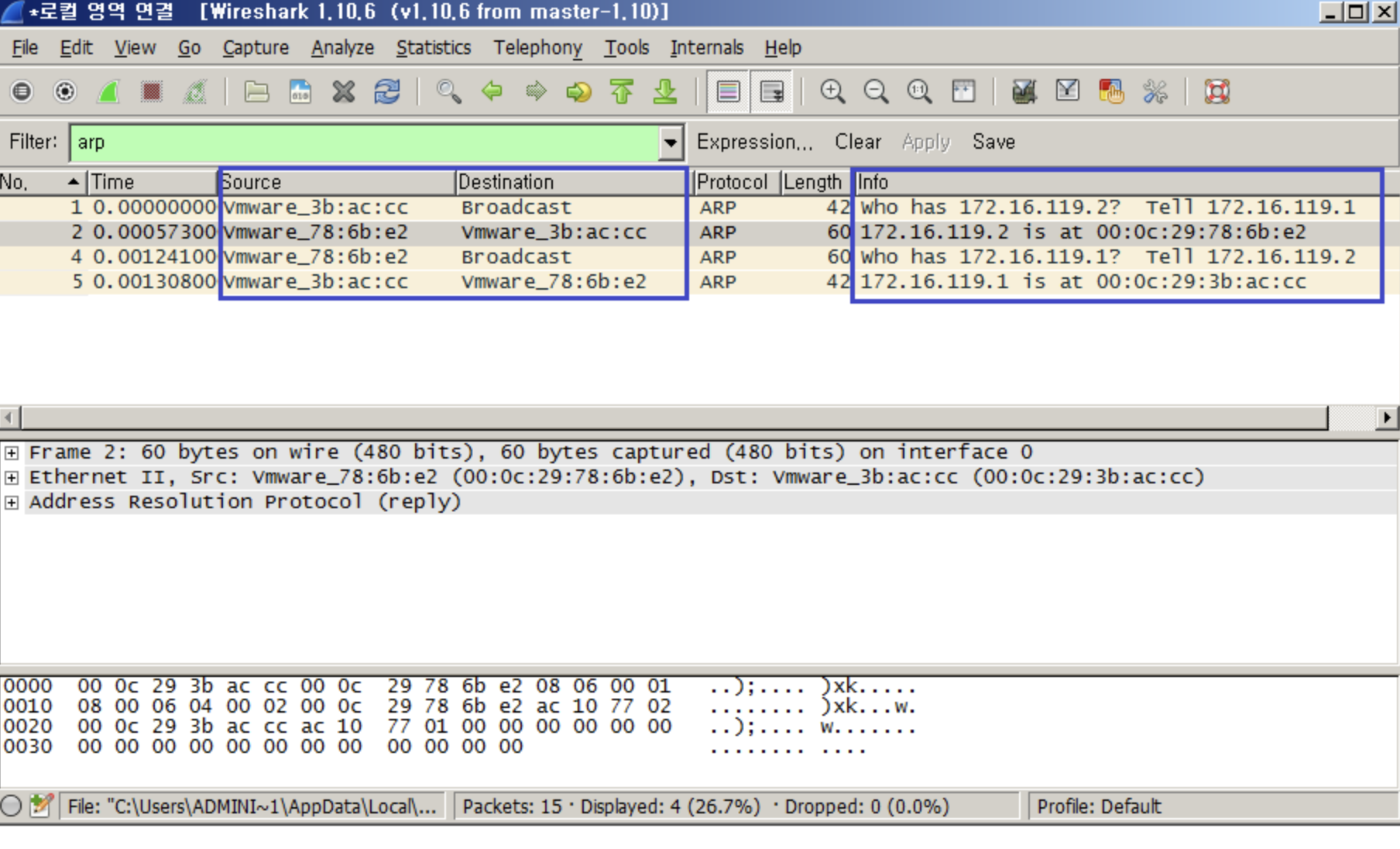Stop the running capture

pyautogui.click(x=152, y=91)
